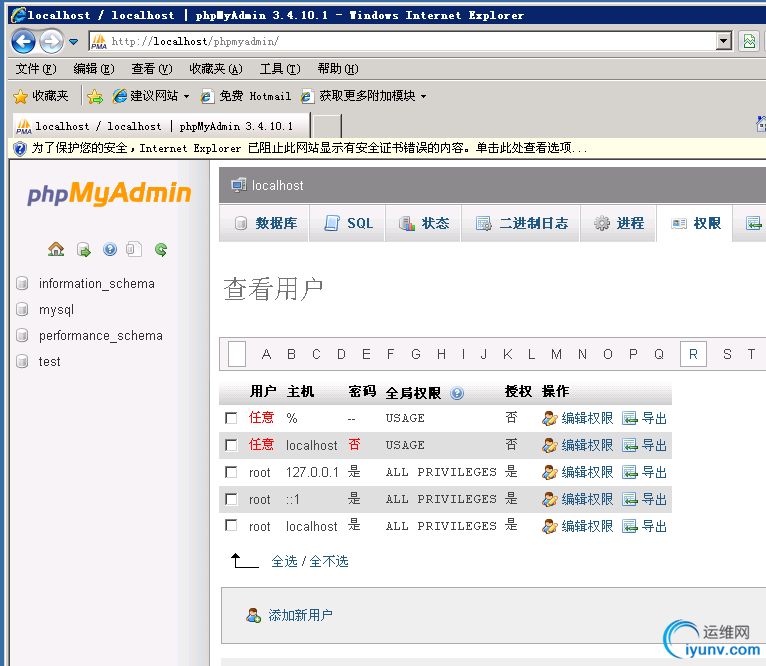
Task: Check the box for root ::1
Action: click(x=231, y=499)
